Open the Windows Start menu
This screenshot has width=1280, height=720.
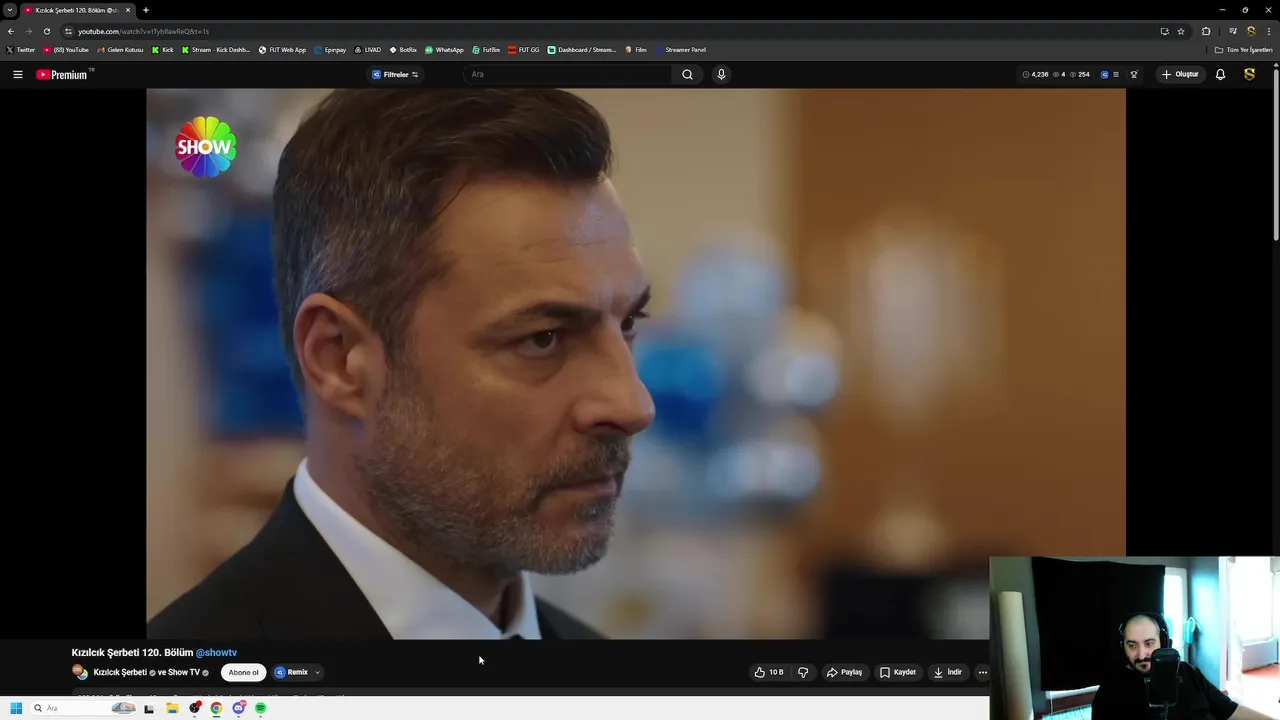click(16, 708)
